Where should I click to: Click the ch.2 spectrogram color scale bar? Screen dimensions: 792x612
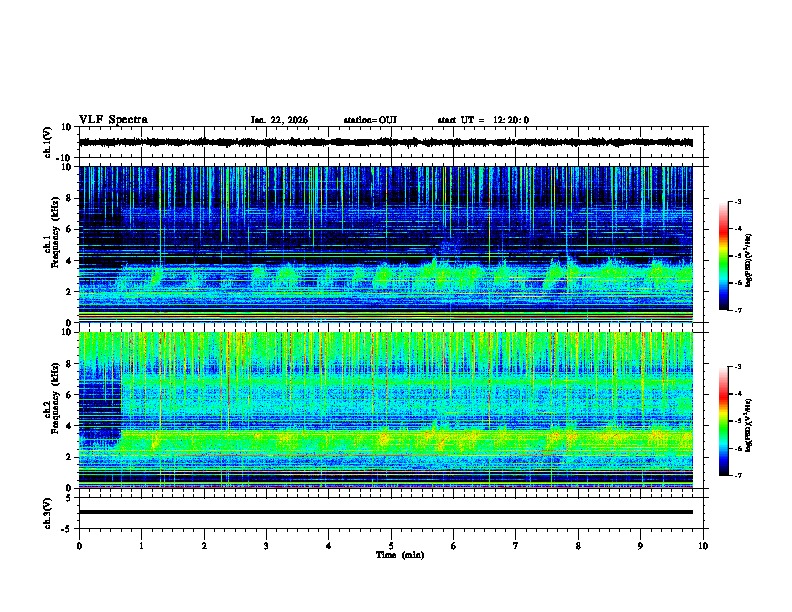(x=724, y=421)
